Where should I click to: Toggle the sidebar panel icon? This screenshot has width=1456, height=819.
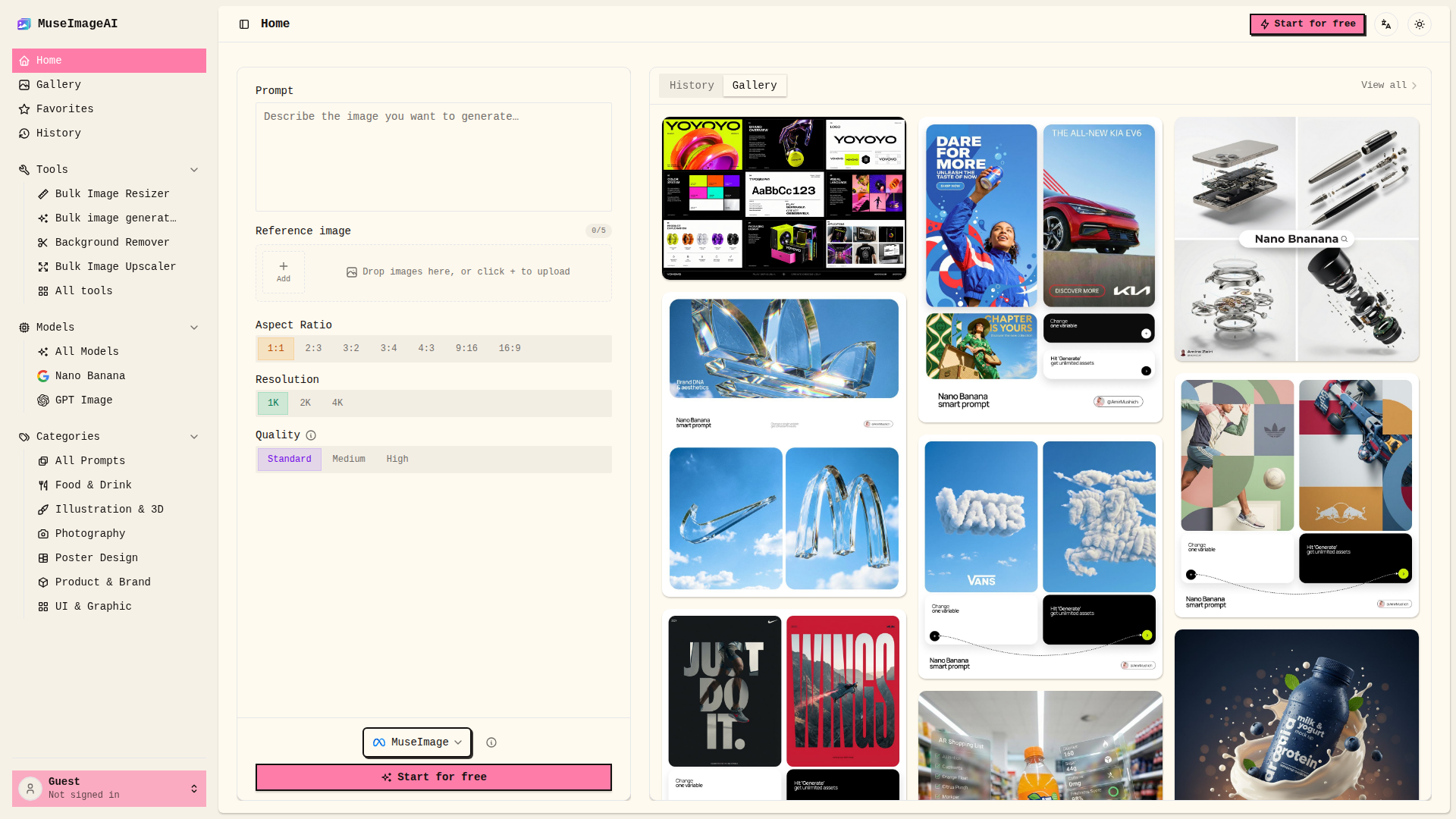(244, 24)
